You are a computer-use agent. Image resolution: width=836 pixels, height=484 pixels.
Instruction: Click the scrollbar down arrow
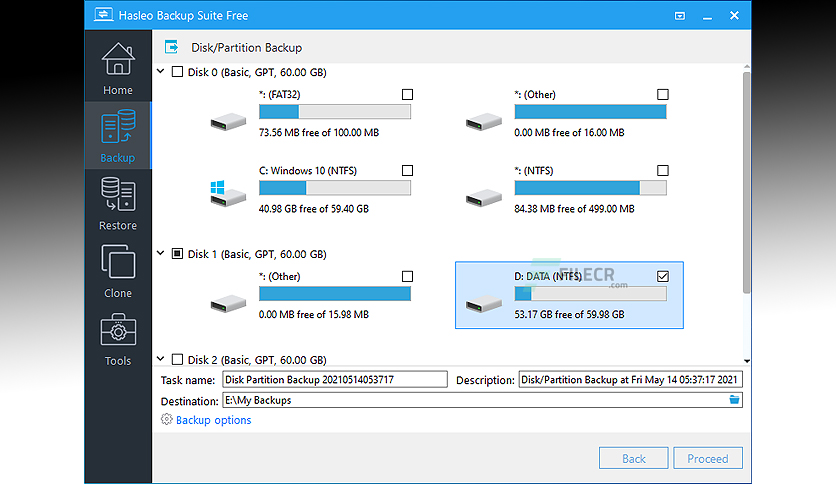tap(746, 361)
